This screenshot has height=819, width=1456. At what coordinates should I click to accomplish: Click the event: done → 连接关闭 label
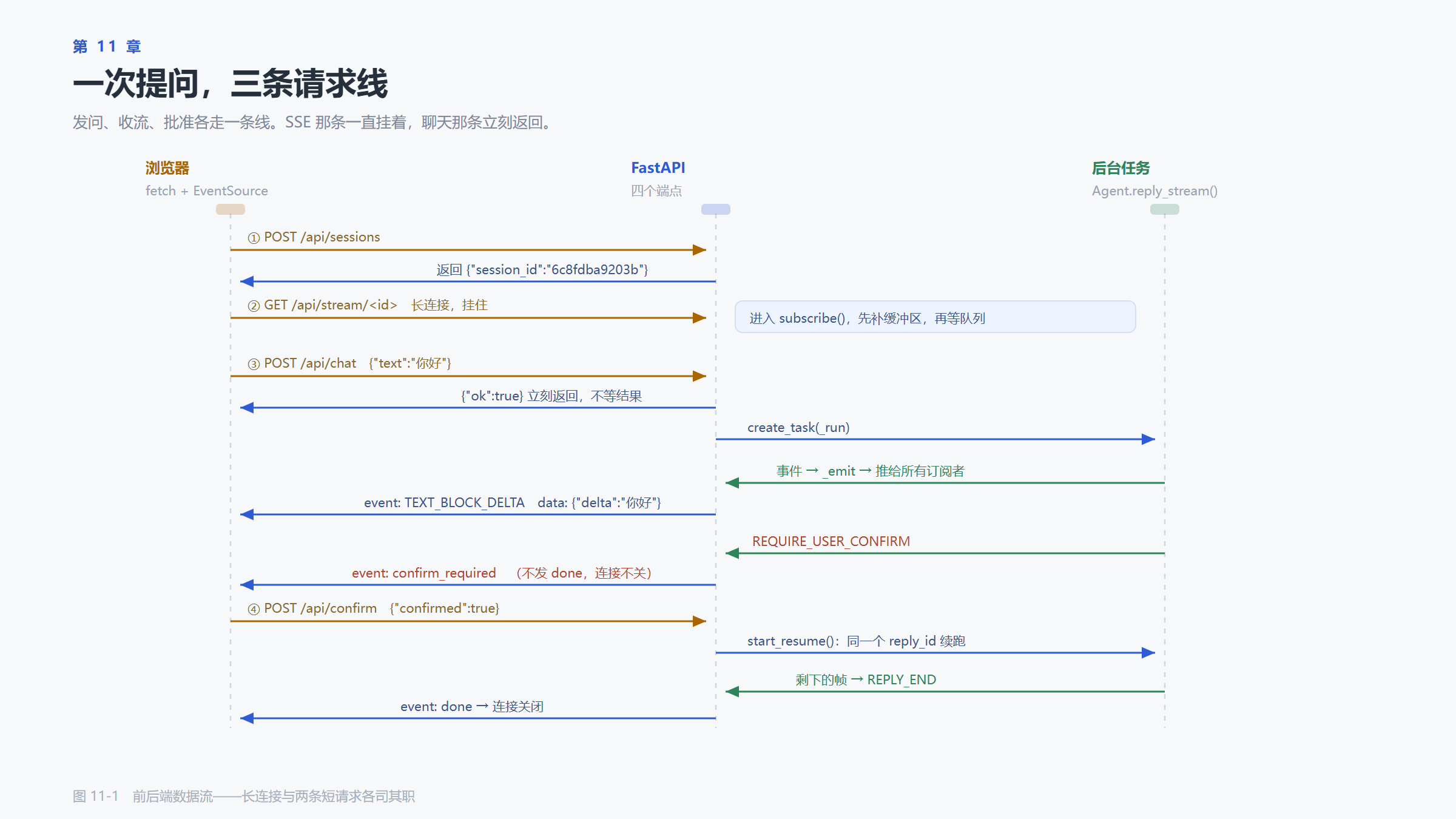tap(472, 707)
